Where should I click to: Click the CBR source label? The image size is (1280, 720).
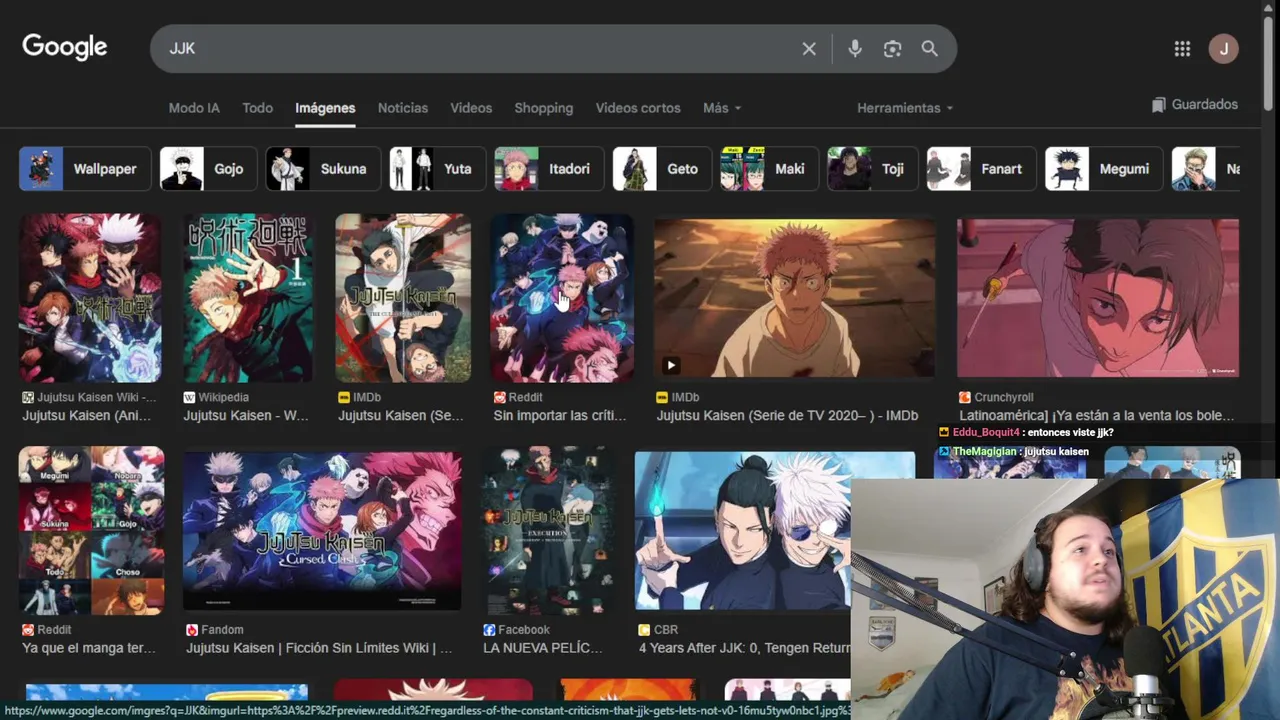point(666,630)
